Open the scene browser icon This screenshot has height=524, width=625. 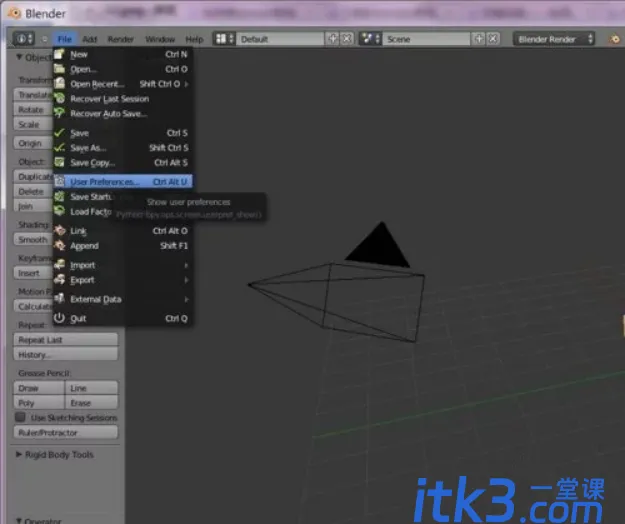pyautogui.click(x=370, y=39)
